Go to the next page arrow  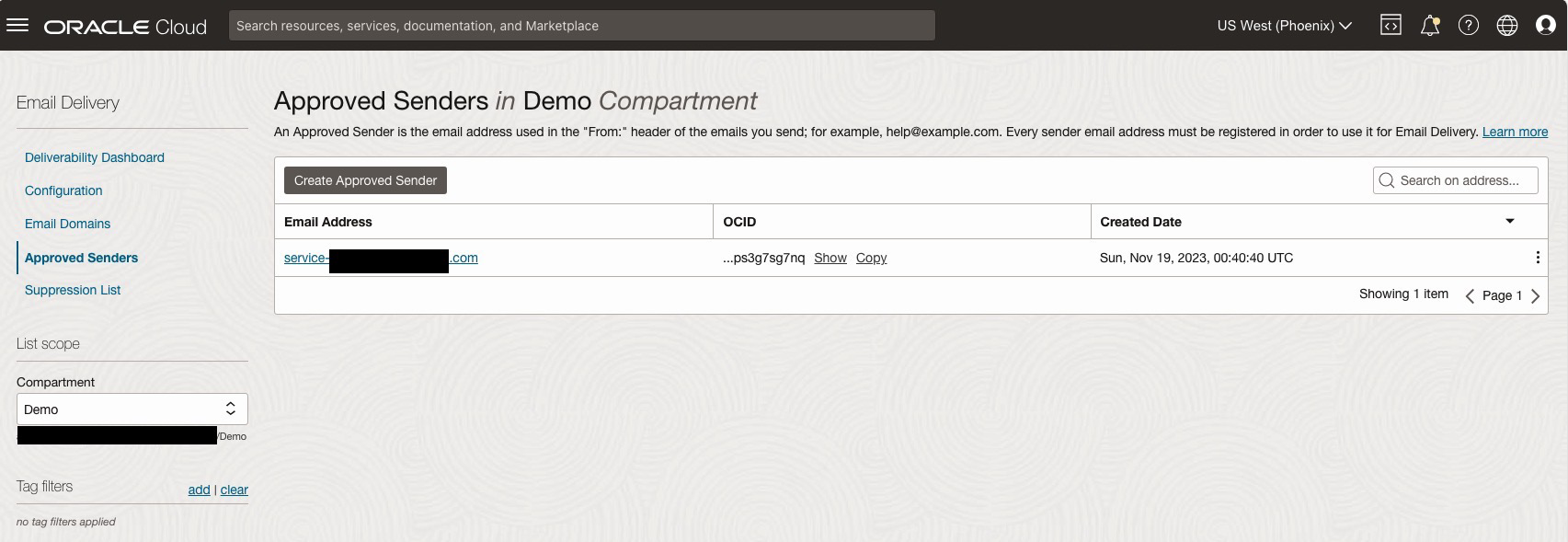tap(1535, 295)
